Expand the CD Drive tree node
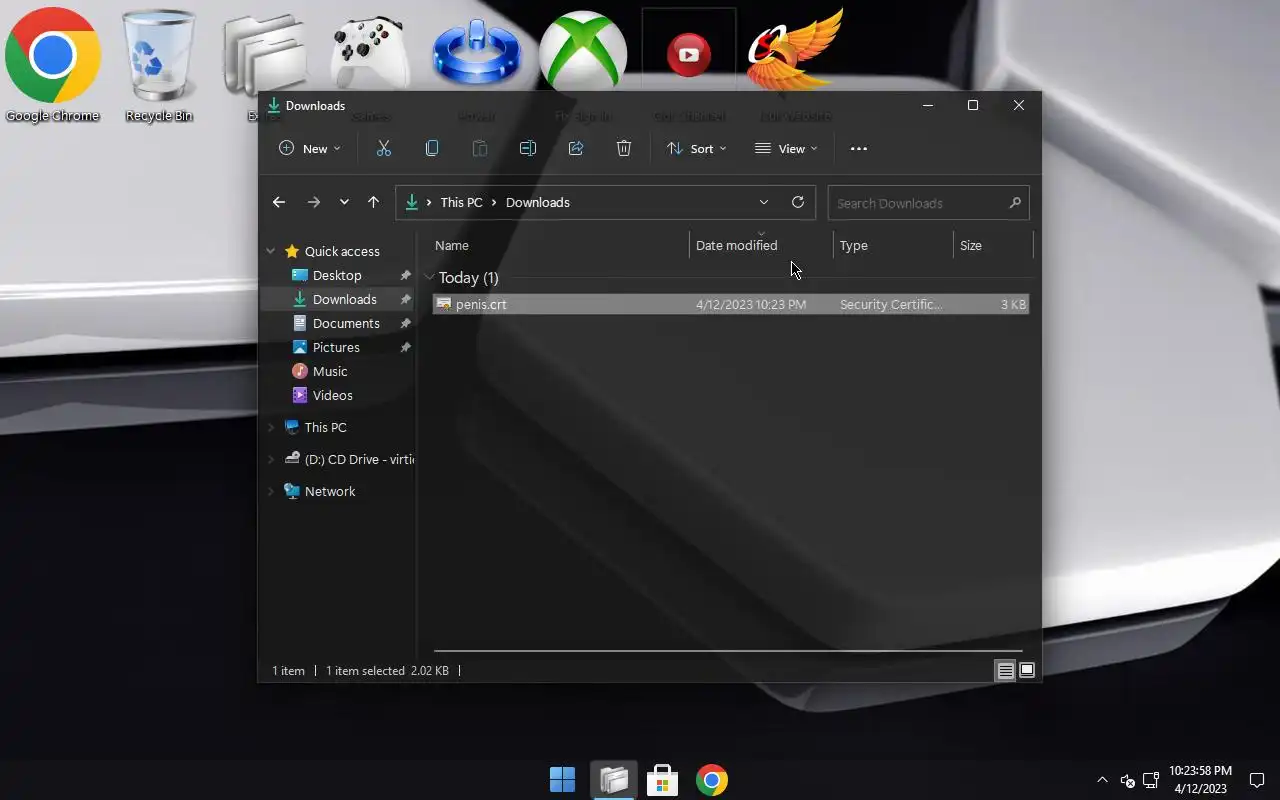Viewport: 1280px width, 800px height. click(x=270, y=459)
